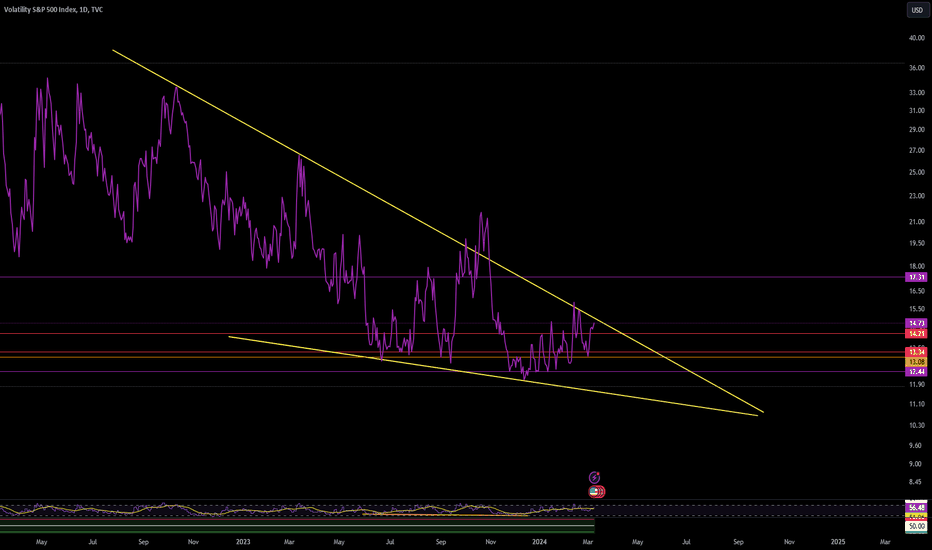Click the 19.50 price scale label
Viewport: 932px width, 550px height.
coord(916,243)
